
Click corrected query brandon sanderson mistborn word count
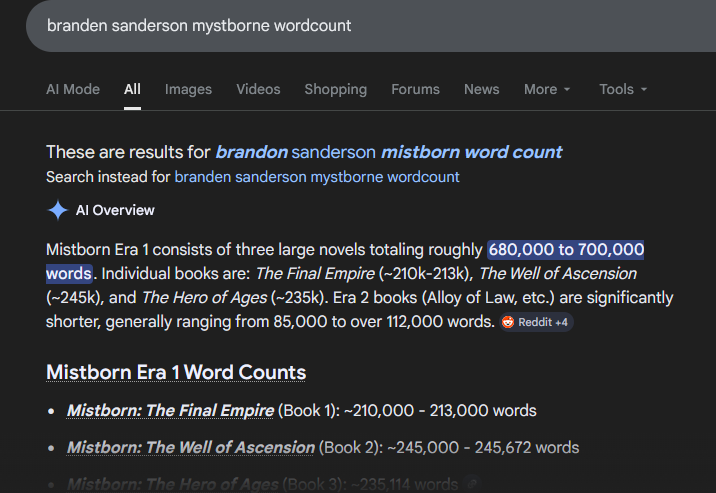coord(389,152)
